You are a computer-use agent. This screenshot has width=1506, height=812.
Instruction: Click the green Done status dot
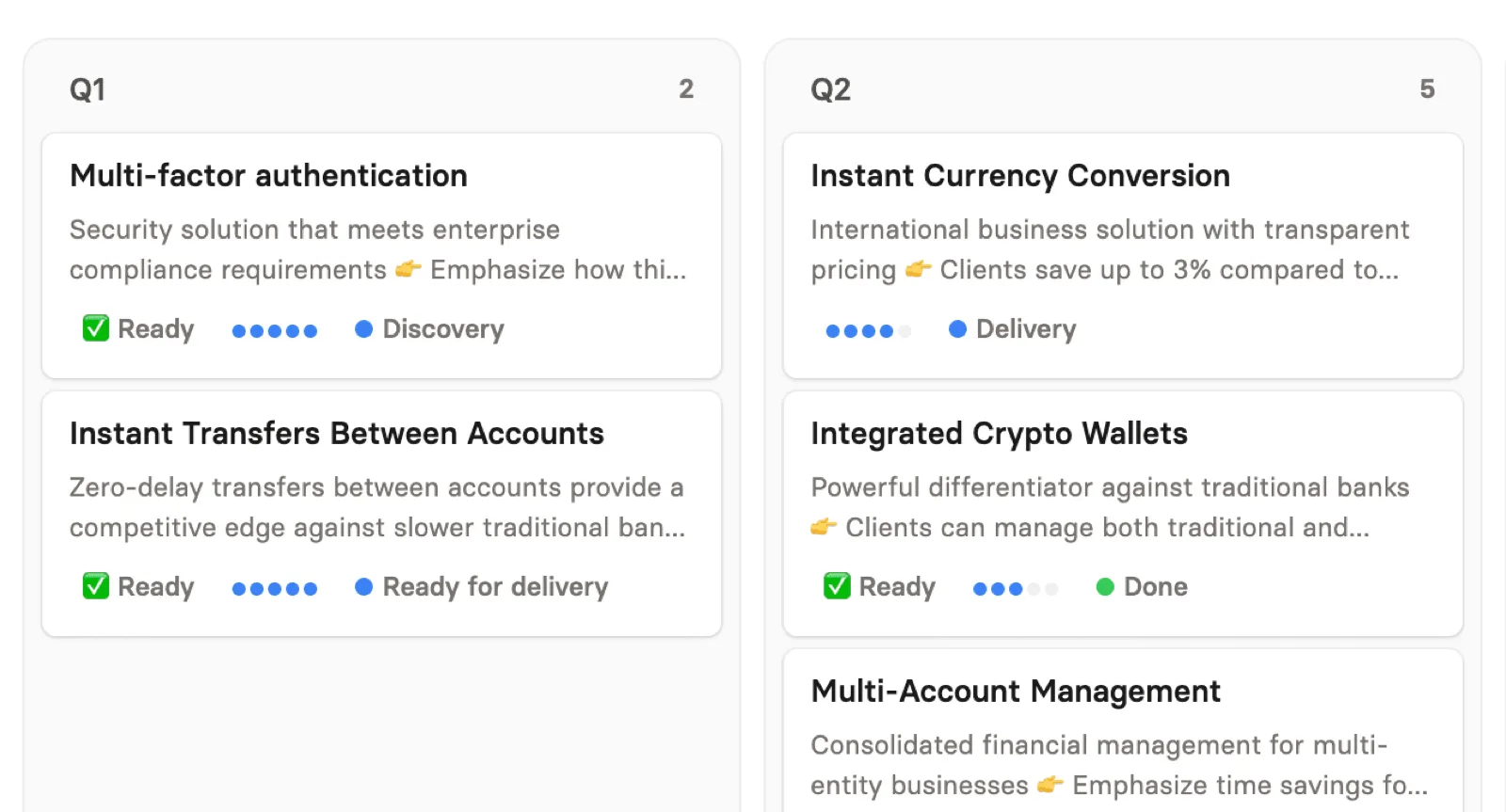click(1105, 586)
